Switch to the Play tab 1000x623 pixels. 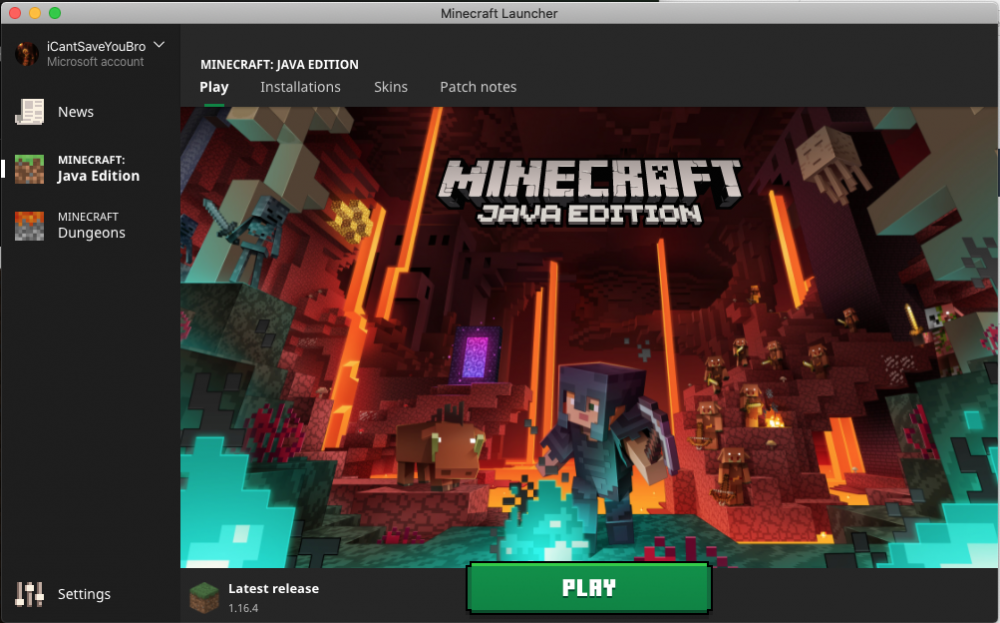(x=214, y=87)
